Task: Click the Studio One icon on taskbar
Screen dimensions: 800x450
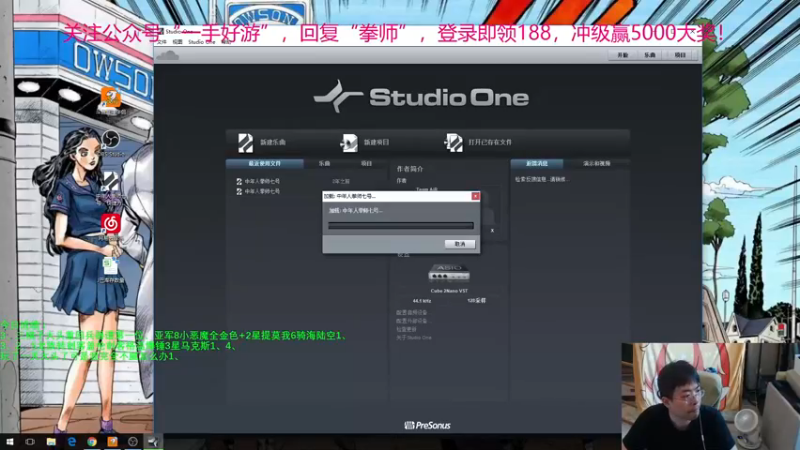Action: pyautogui.click(x=153, y=442)
